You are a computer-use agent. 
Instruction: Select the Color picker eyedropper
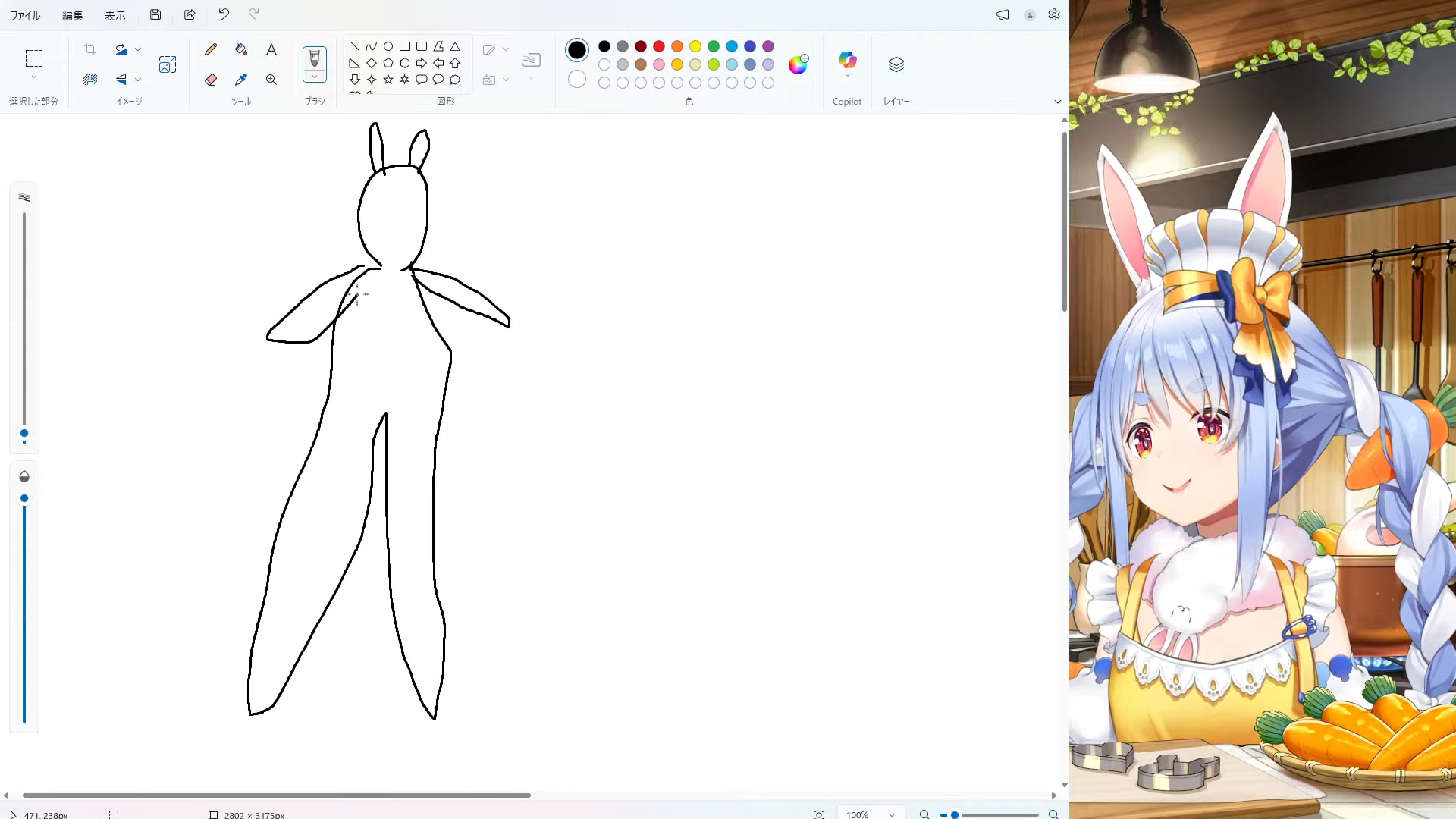tap(241, 80)
